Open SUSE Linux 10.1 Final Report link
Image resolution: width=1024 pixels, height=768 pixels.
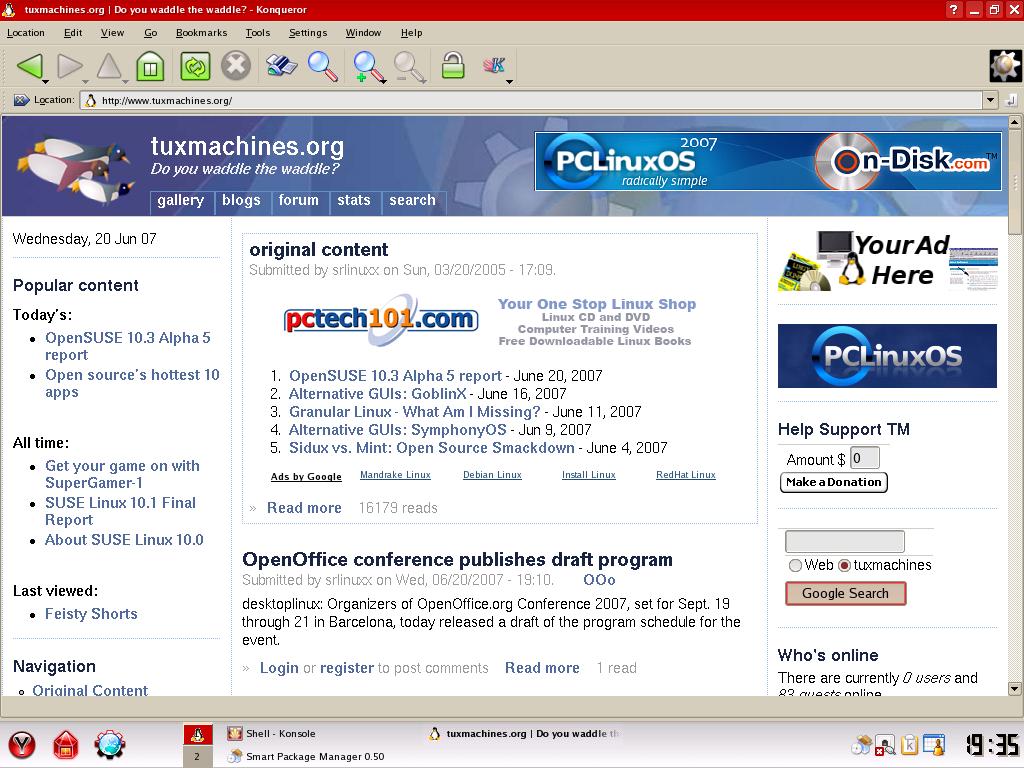point(120,511)
